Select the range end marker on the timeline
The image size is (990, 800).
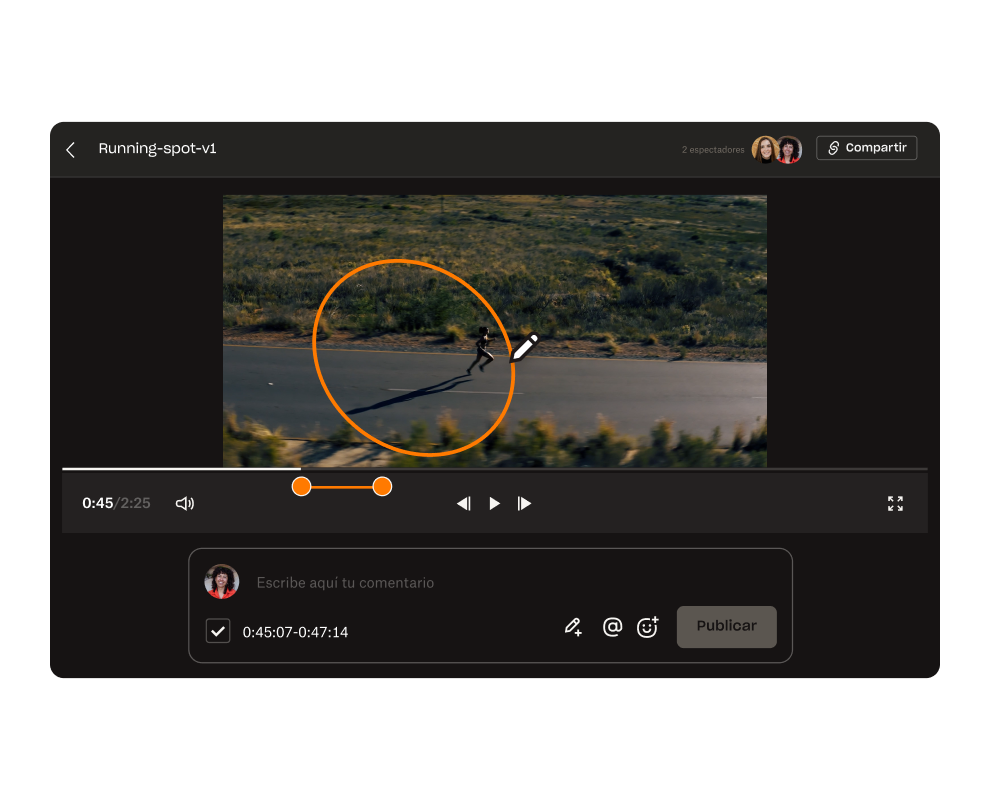pyautogui.click(x=382, y=486)
